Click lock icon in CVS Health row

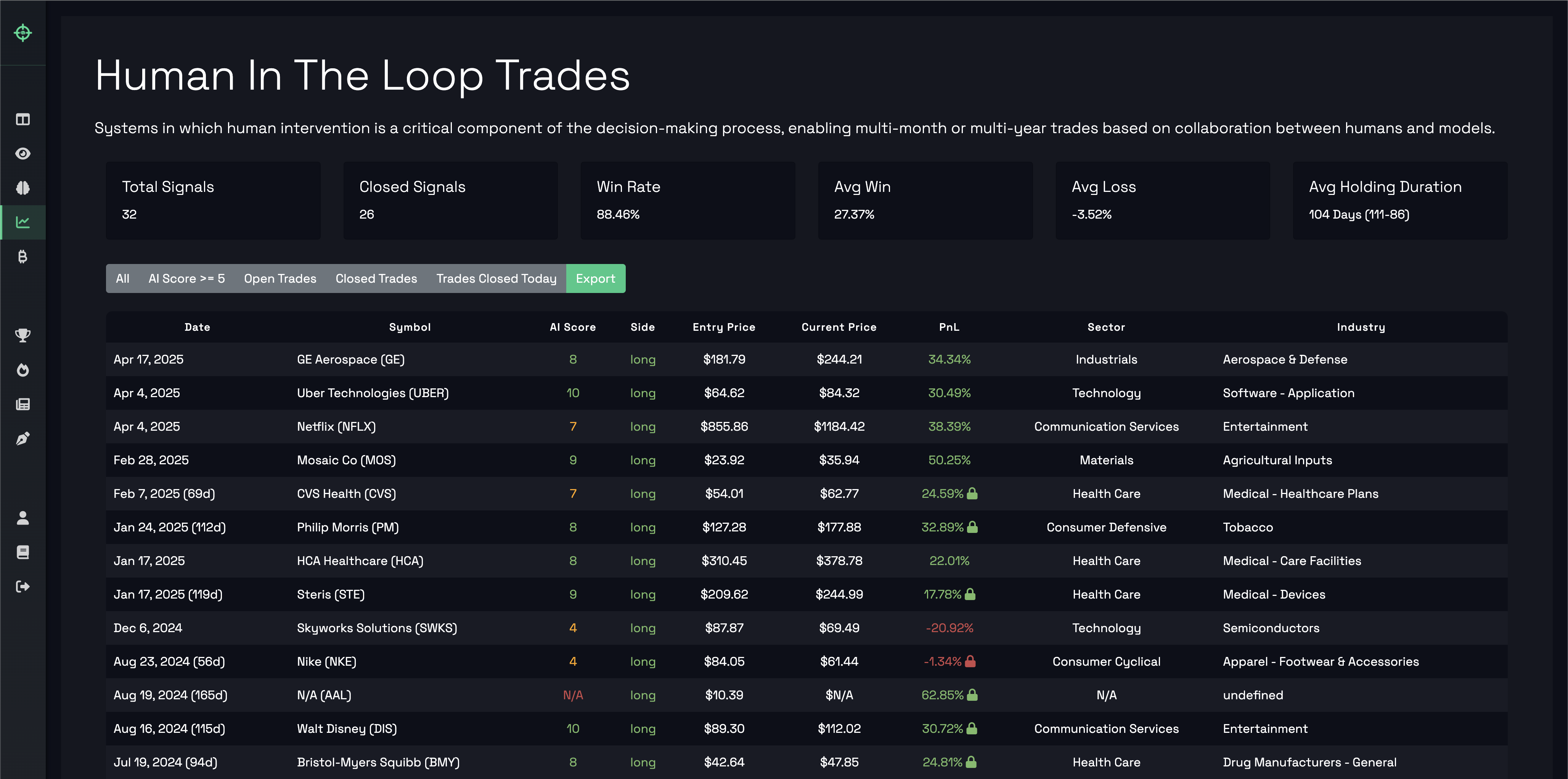(x=972, y=493)
